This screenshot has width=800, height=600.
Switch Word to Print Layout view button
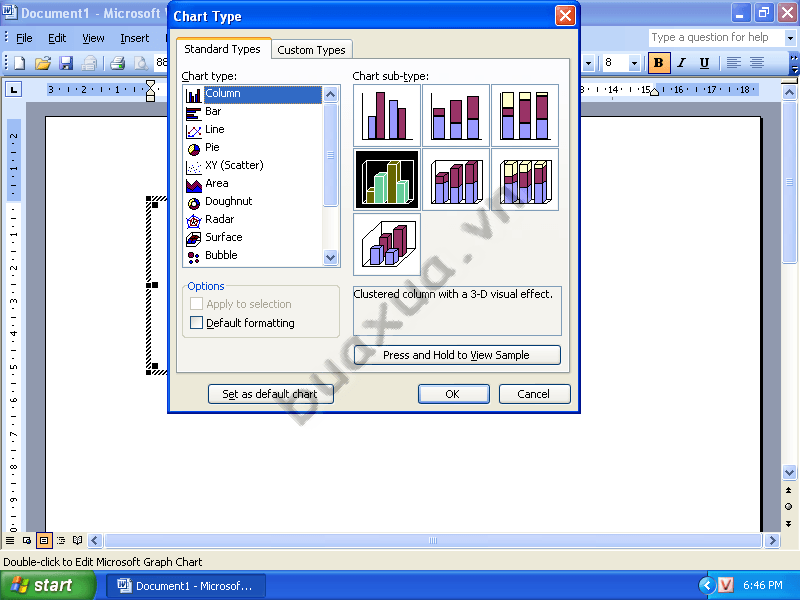[44, 540]
